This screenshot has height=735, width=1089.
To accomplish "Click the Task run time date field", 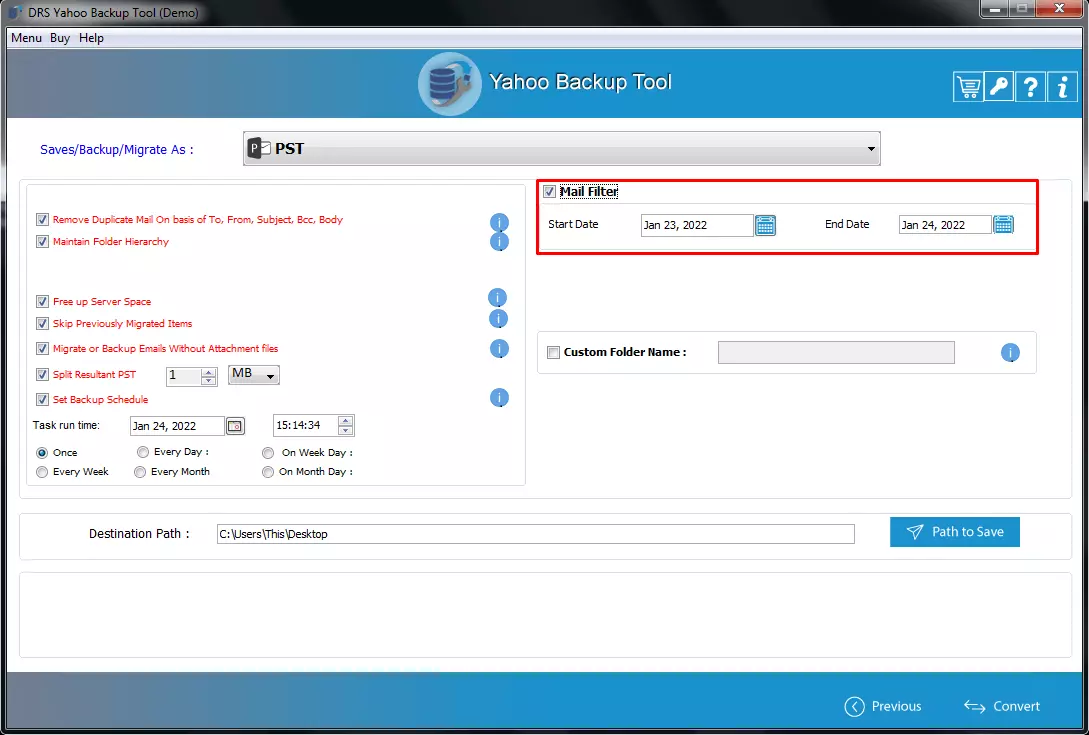I will coord(177,426).
